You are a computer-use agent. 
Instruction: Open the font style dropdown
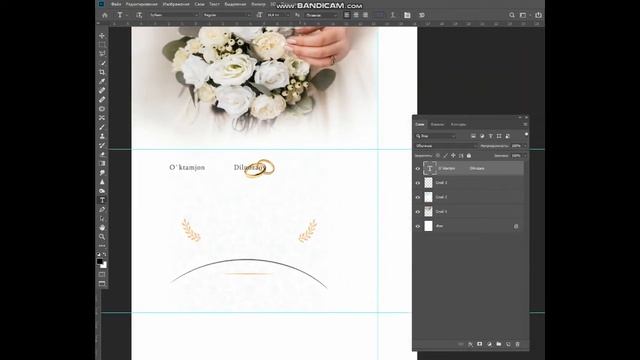pyautogui.click(x=227, y=15)
